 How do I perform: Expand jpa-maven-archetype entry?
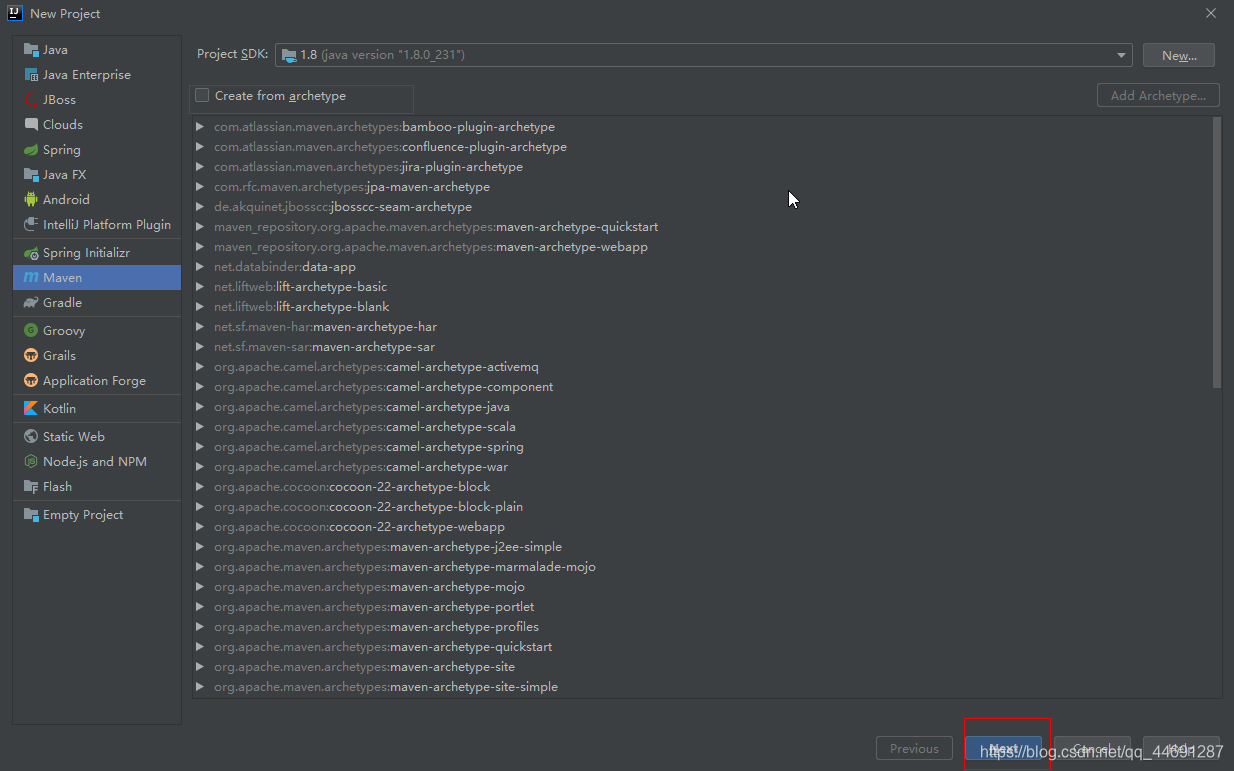[200, 187]
